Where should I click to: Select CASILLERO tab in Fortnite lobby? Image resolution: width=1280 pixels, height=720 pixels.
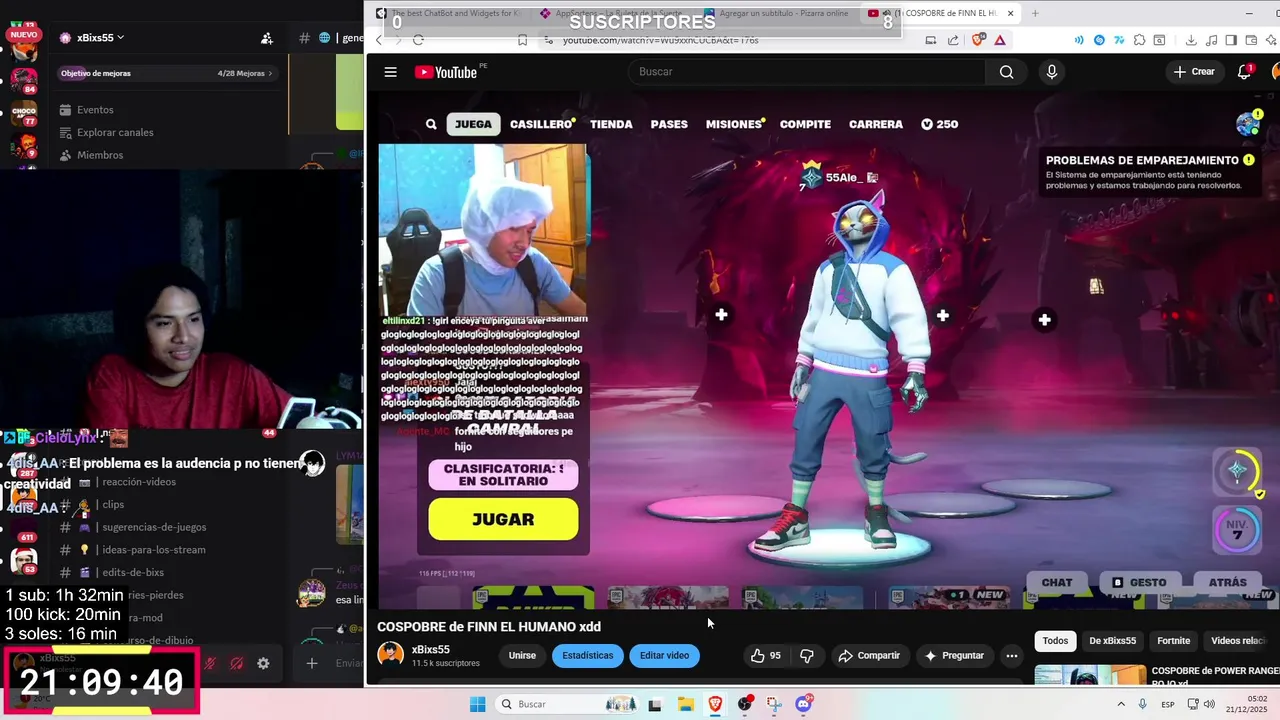(541, 124)
